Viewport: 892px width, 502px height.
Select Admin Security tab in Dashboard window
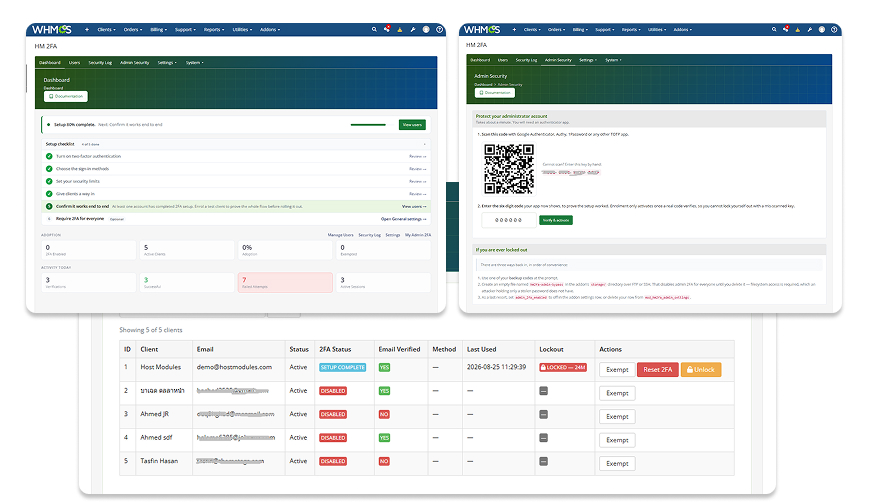click(x=135, y=63)
